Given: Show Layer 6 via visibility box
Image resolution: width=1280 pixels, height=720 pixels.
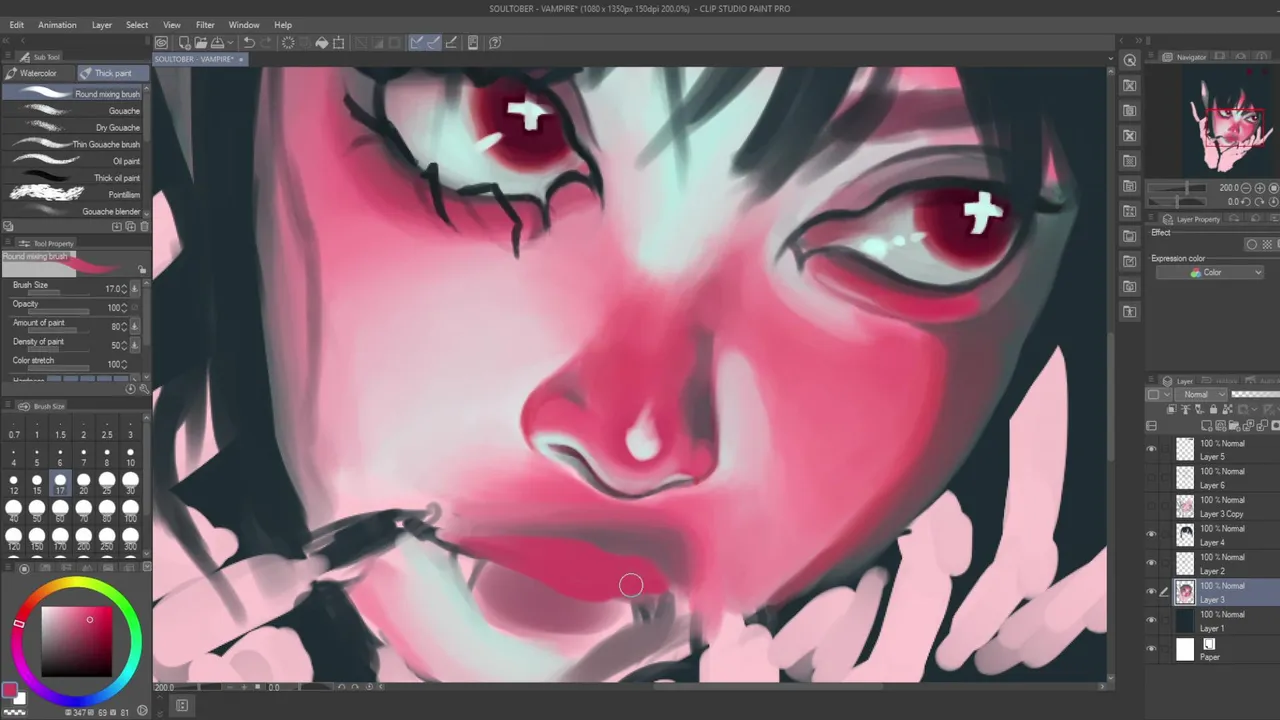Looking at the screenshot, I should point(1151,478).
